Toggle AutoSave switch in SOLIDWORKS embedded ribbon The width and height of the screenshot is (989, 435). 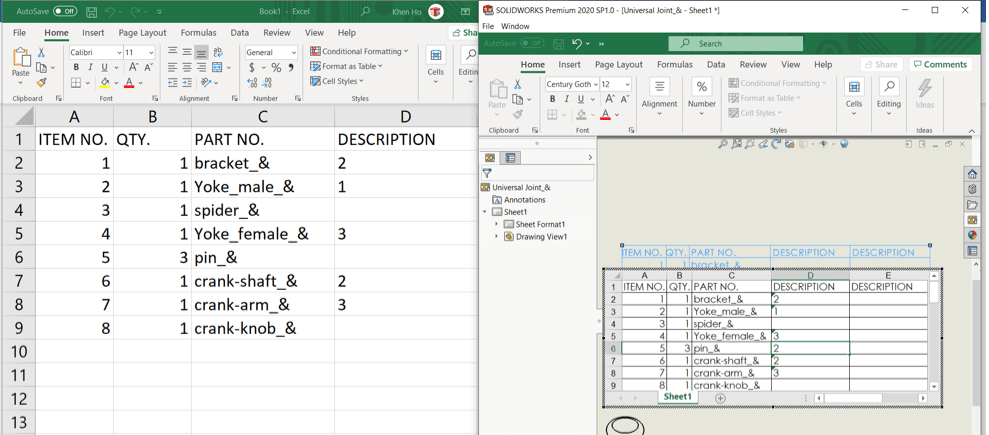[531, 43]
